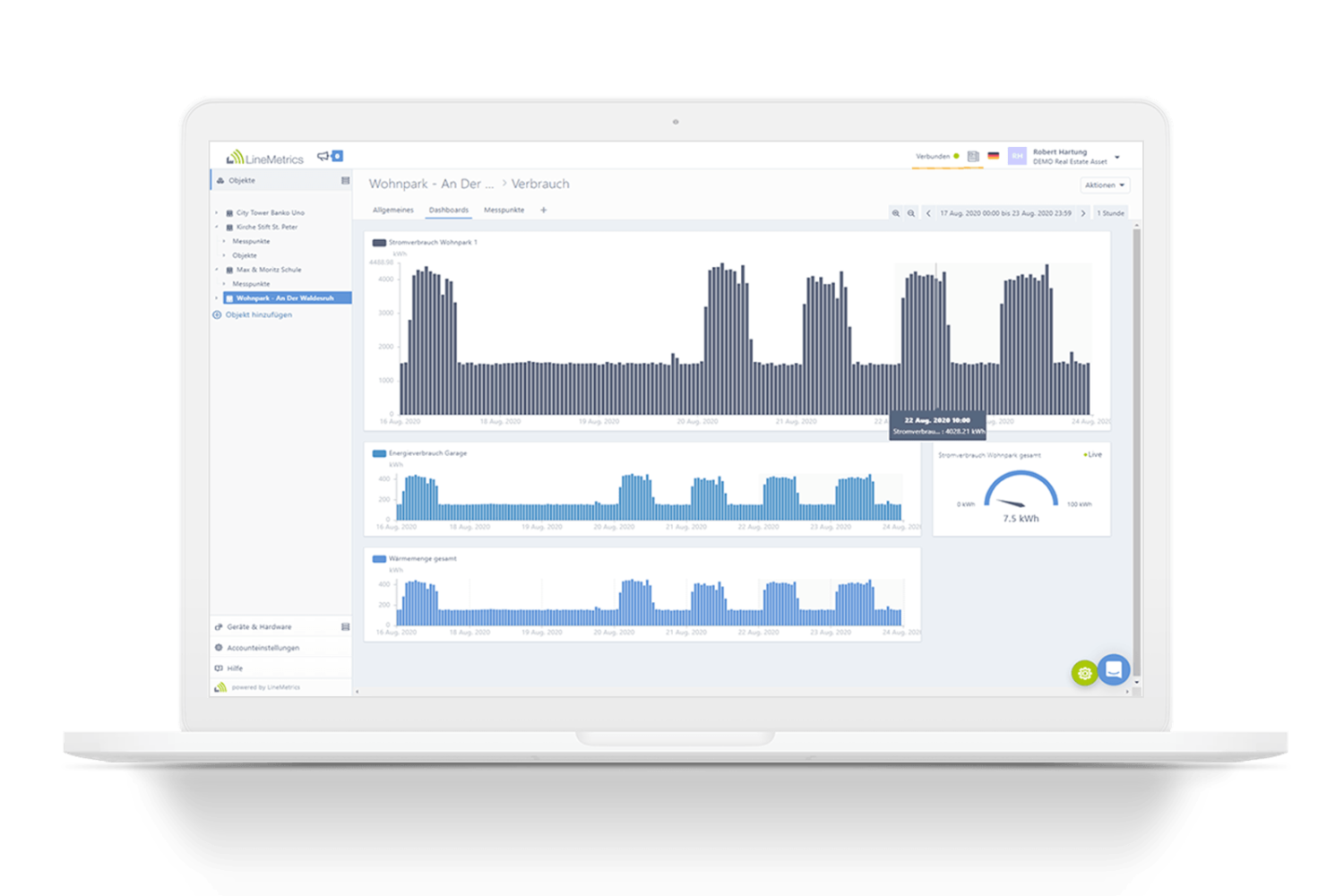Switch to the Allgemeines tab

(393, 211)
